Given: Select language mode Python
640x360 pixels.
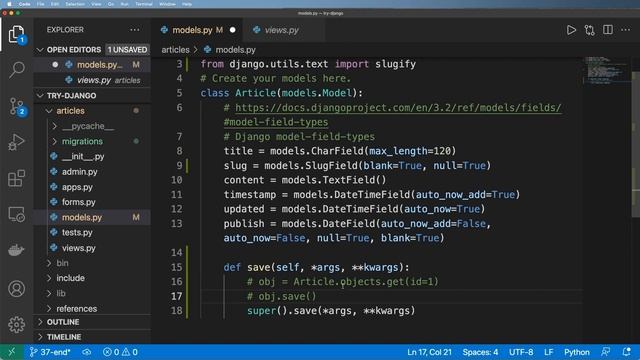Looking at the screenshot, I should [576, 352].
